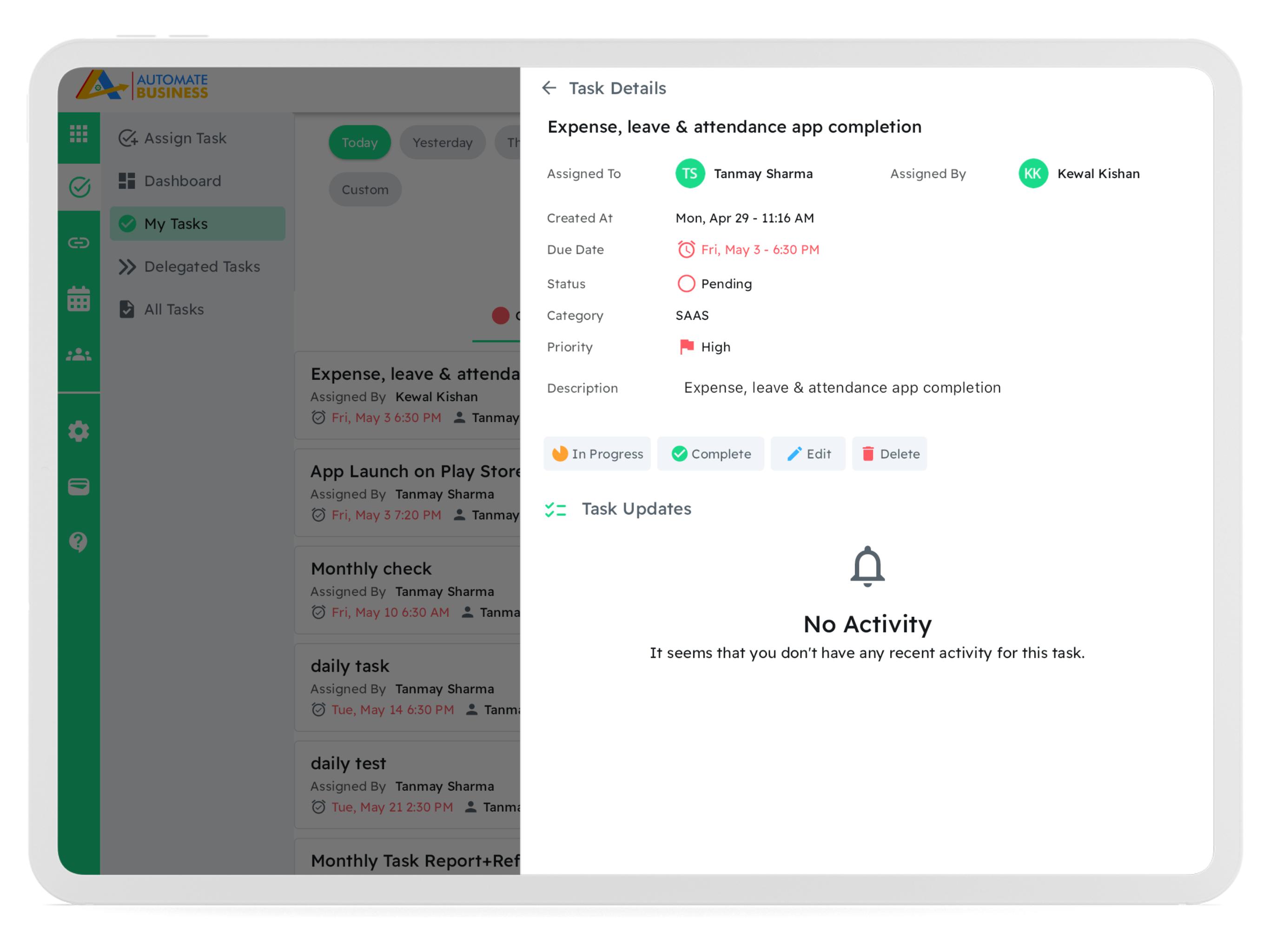Delete this task
The image size is (1270, 952).
click(889, 454)
